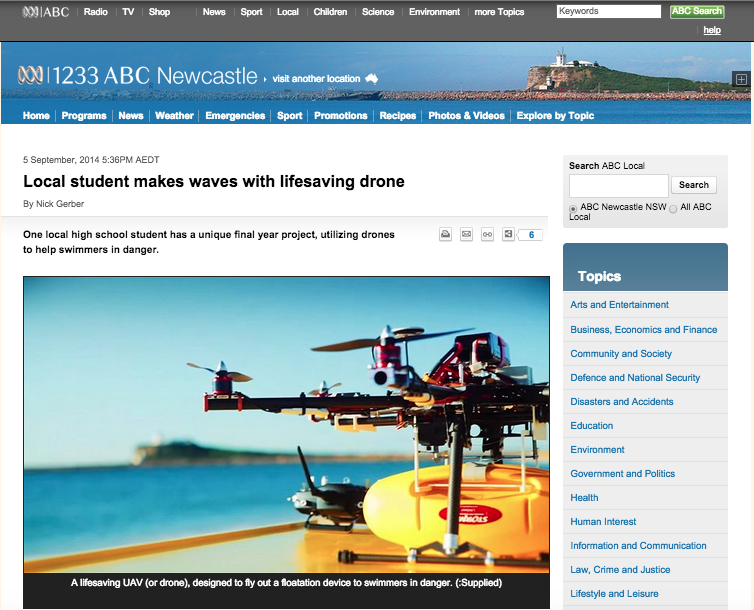Open the Explore by Topic tab
The width and height of the screenshot is (754, 610).
point(555,116)
